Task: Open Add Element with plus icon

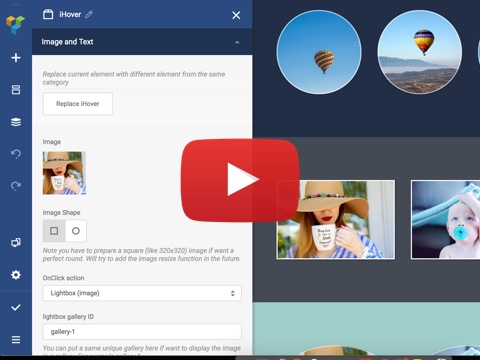Action: pyautogui.click(x=16, y=58)
